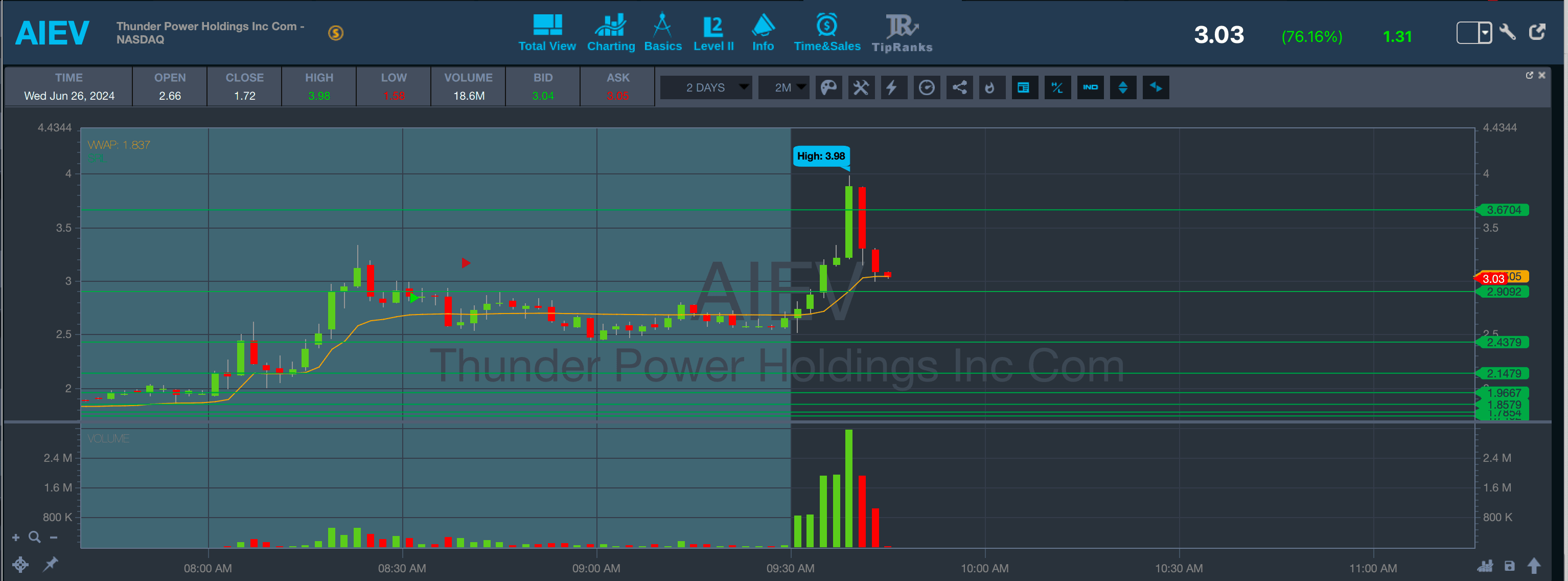Viewport: 1568px width, 581px height.
Task: Open the hammer and wrench drawing tools
Action: [x=861, y=87]
